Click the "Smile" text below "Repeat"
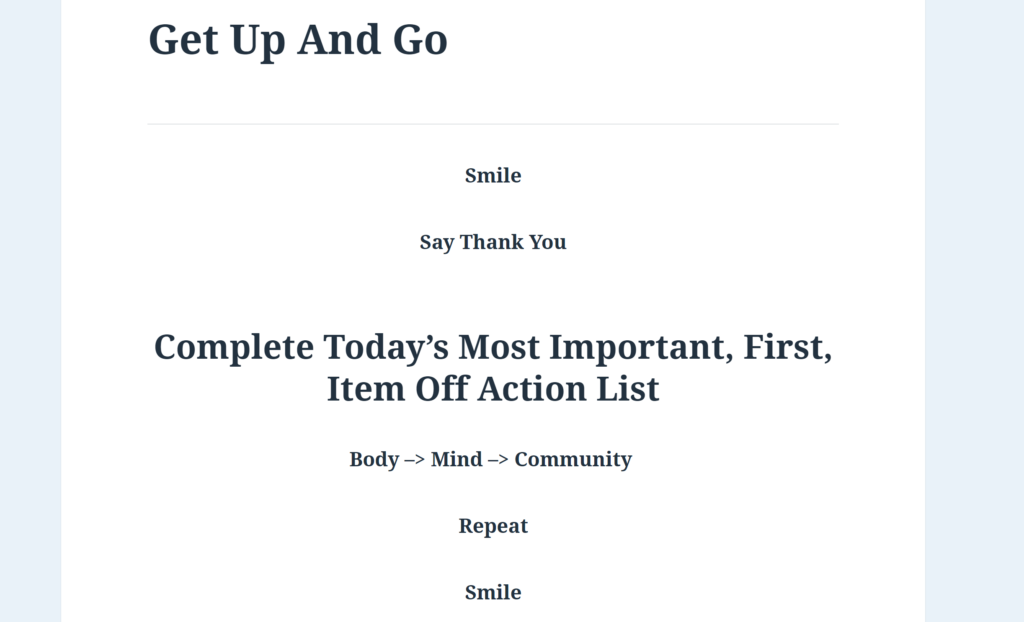The height and width of the screenshot is (622, 1024). click(x=493, y=593)
